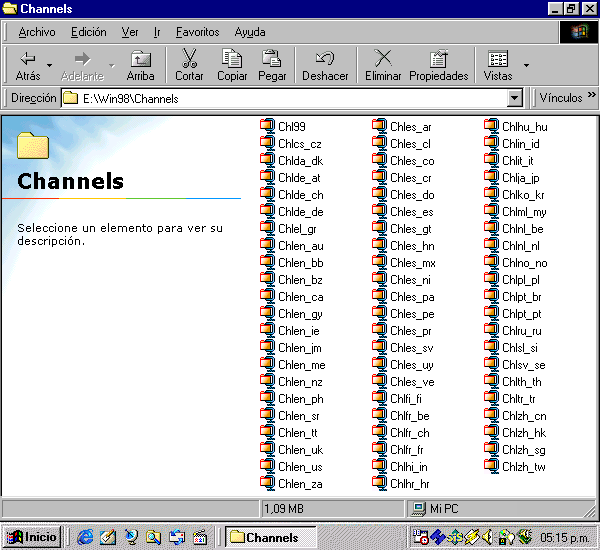Select the Chlzh_cn file

tap(515, 416)
